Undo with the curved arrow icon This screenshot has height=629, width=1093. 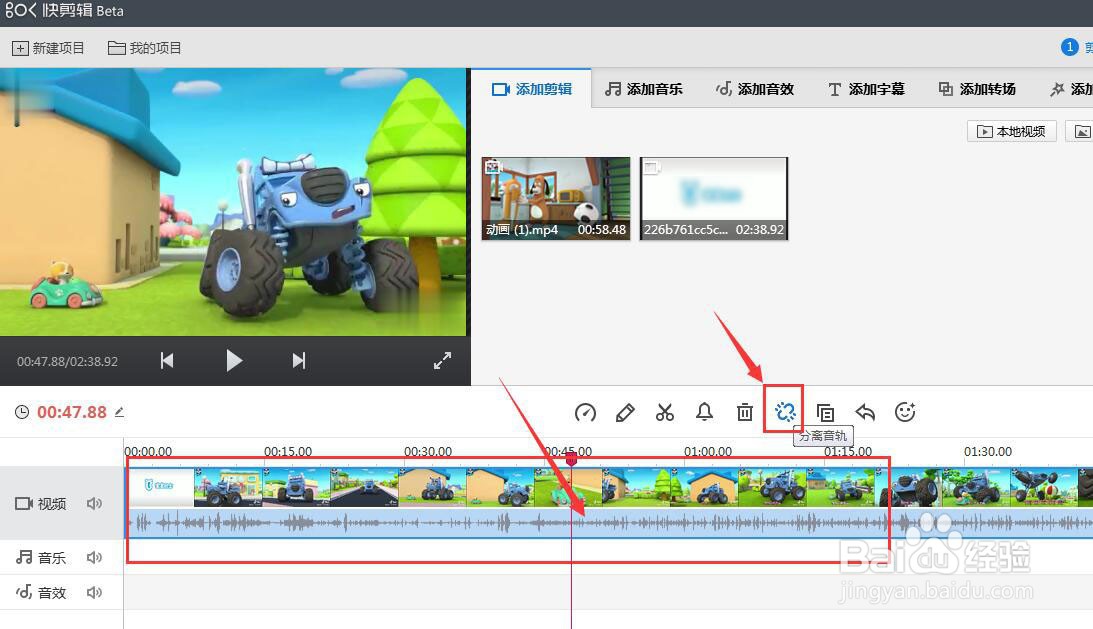coord(865,412)
